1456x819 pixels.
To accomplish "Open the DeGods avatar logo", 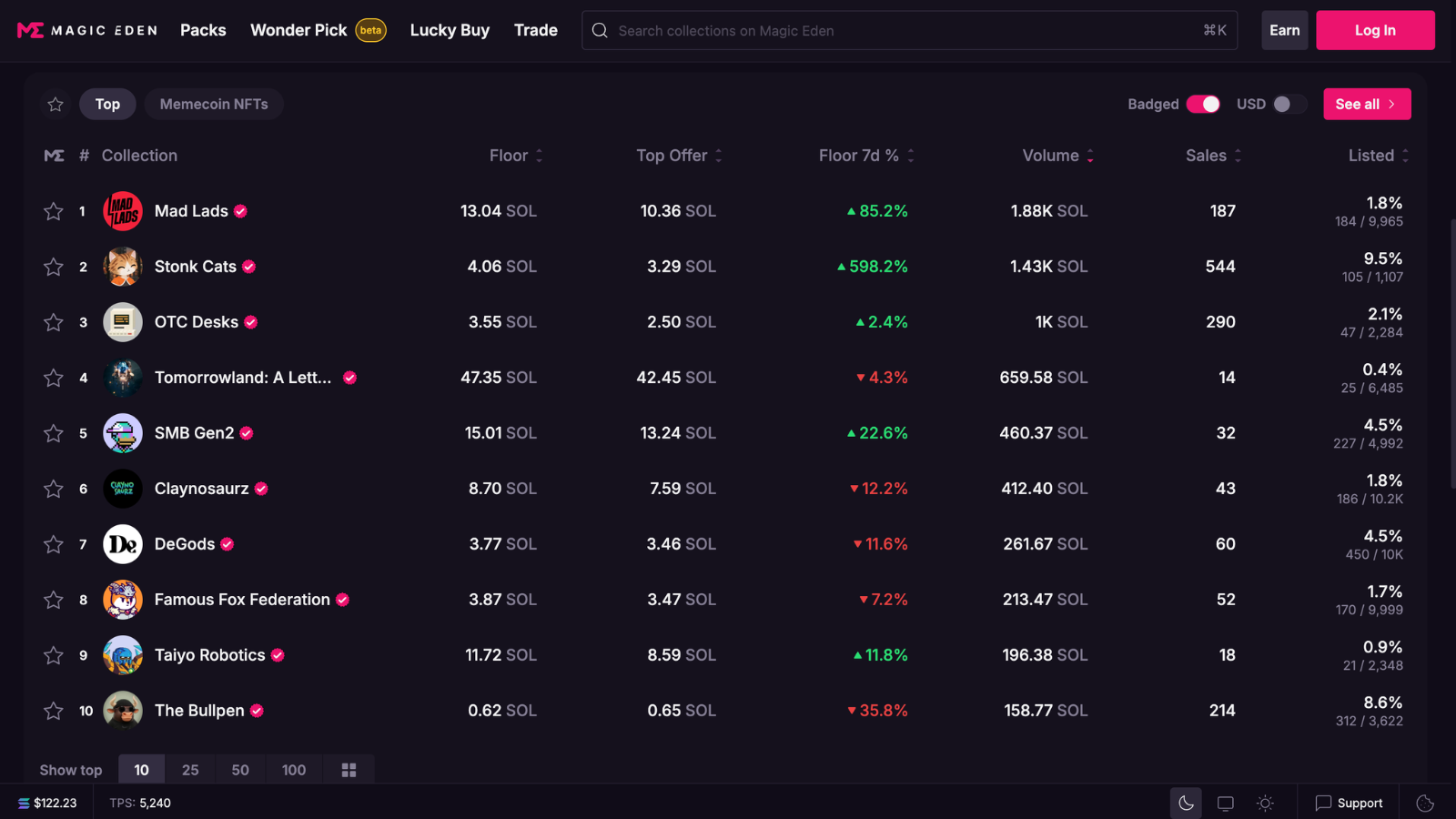I will [123, 544].
